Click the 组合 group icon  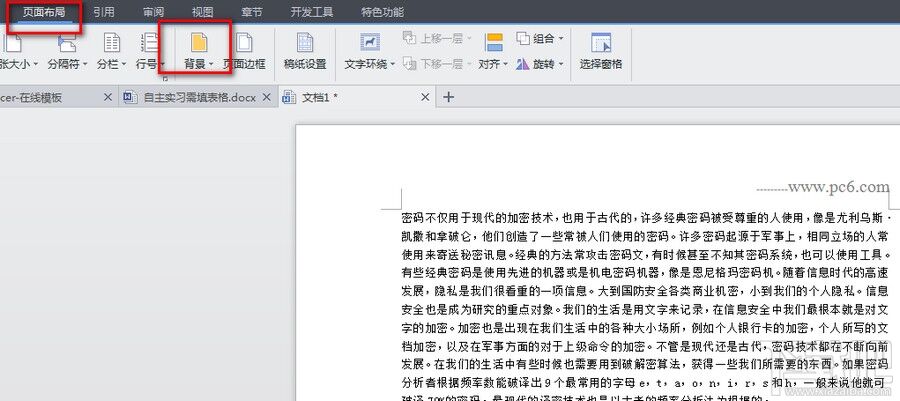point(523,38)
